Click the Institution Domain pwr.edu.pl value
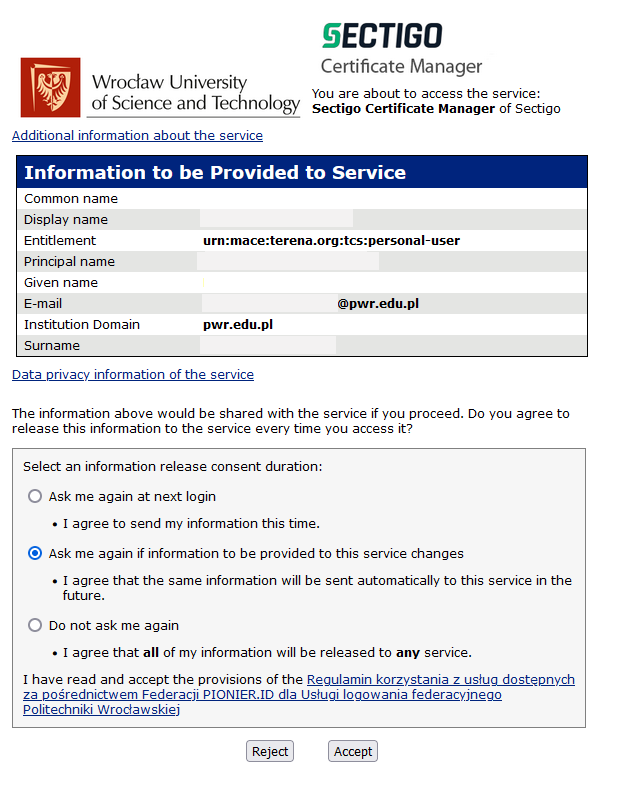Image resolution: width=624 pixels, height=785 pixels. pyautogui.click(x=238, y=324)
